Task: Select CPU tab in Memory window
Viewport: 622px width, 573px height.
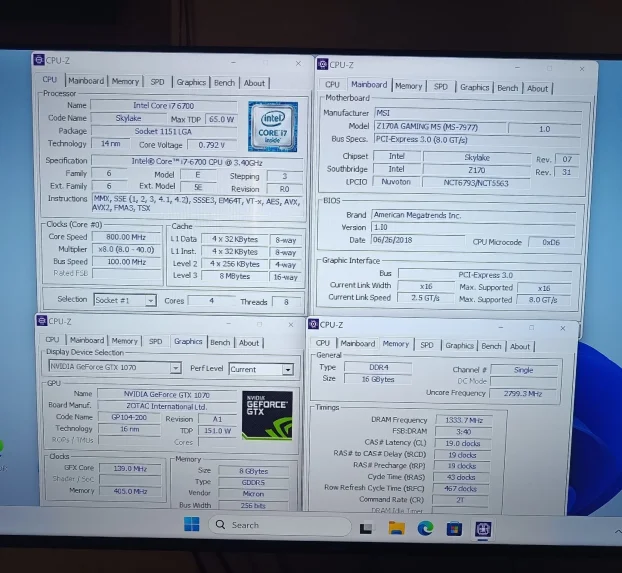Action: pyautogui.click(x=323, y=343)
